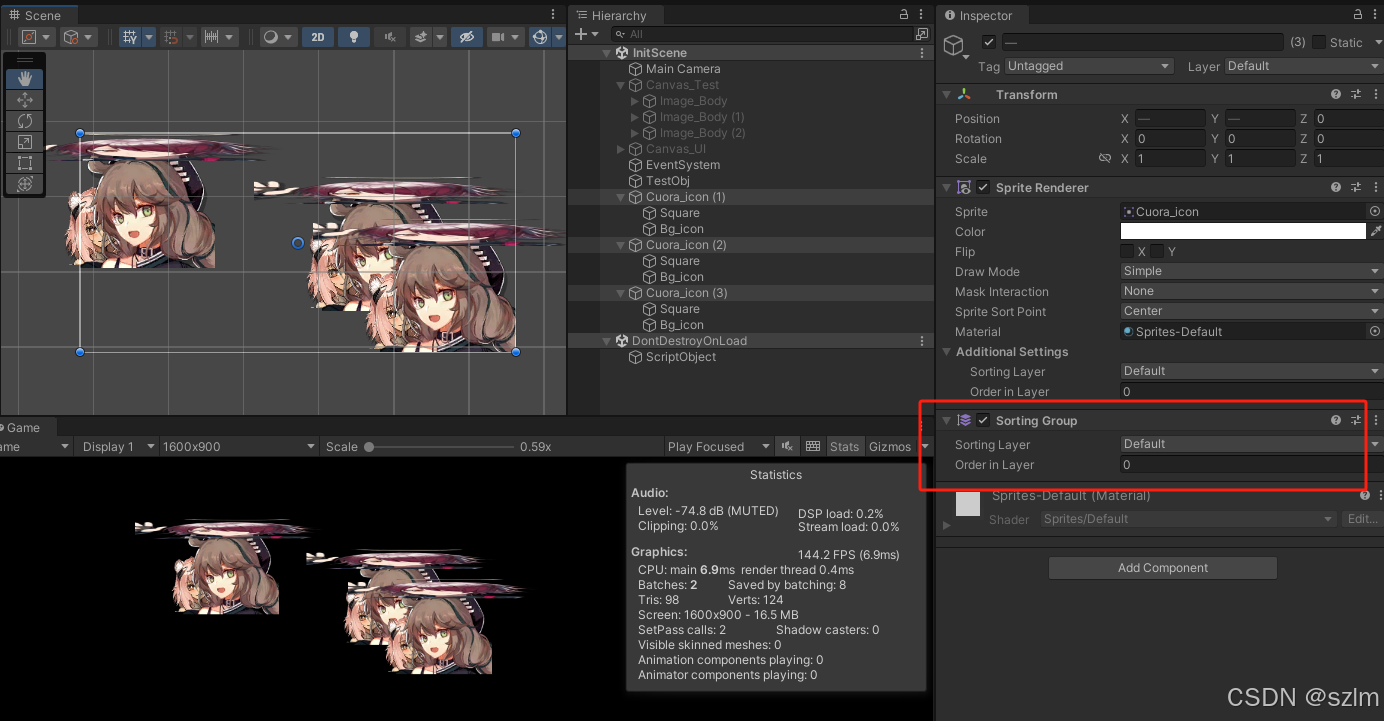Toggle the Stats button in Game view

click(x=844, y=447)
